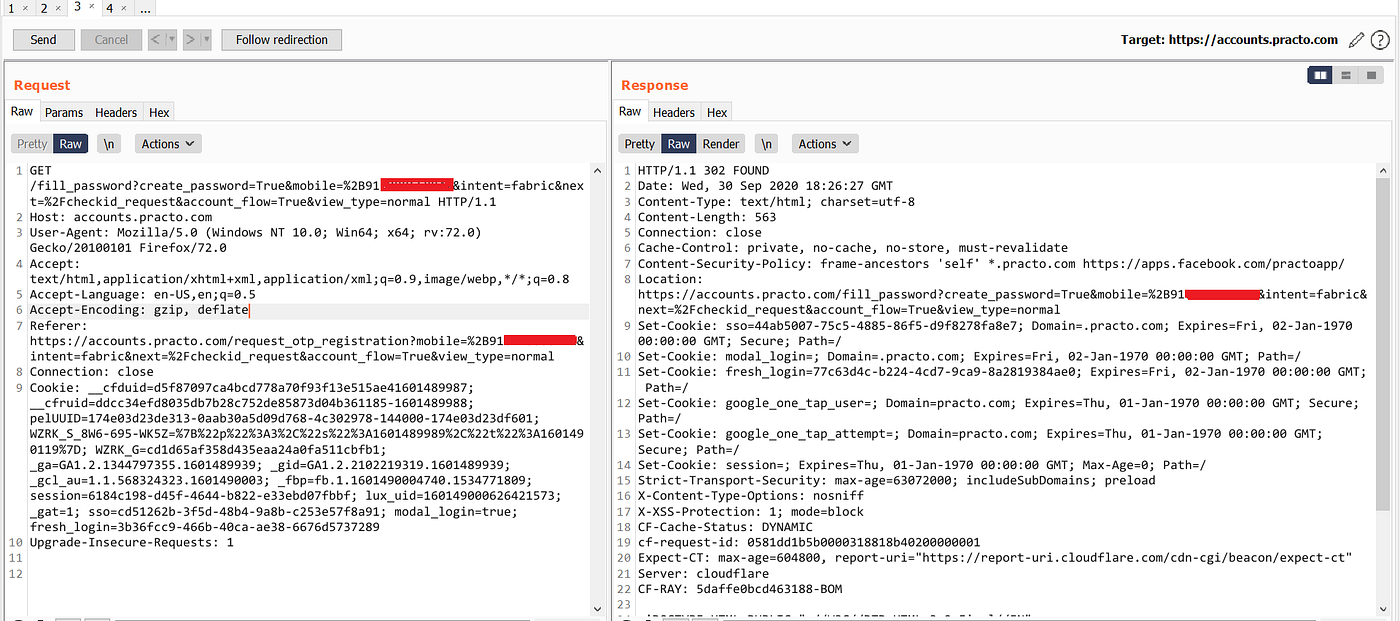This screenshot has width=1400, height=621.
Task: Click the 'HTTP/1.1 302 FOUND' status line
Action: pyautogui.click(x=704, y=171)
